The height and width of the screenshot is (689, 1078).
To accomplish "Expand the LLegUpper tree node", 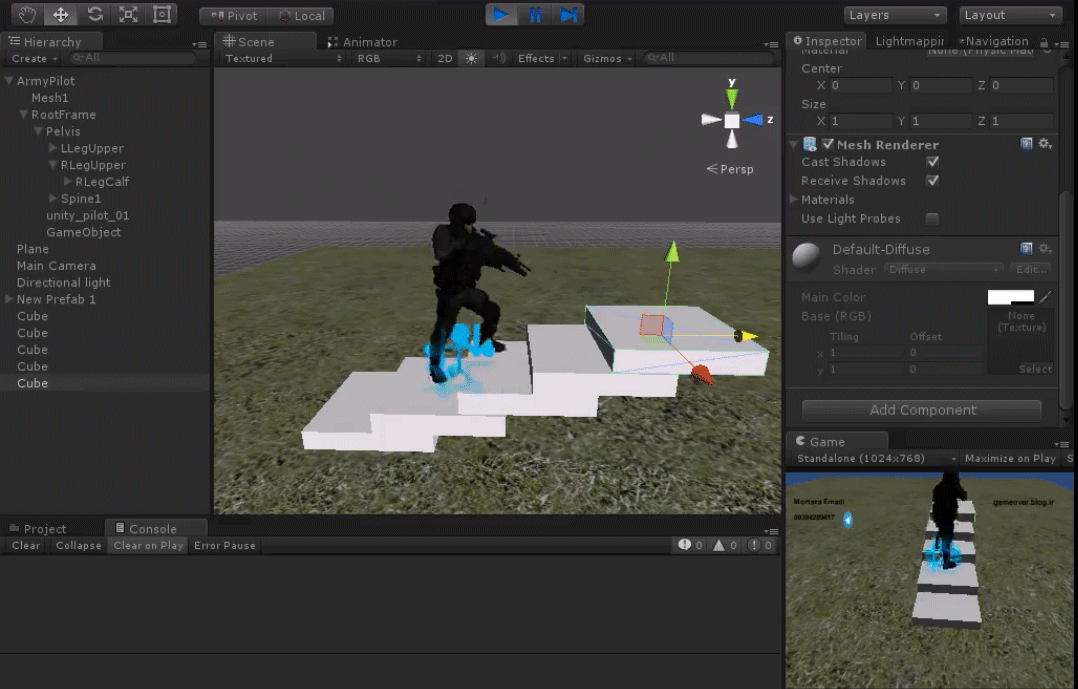I will pos(53,149).
